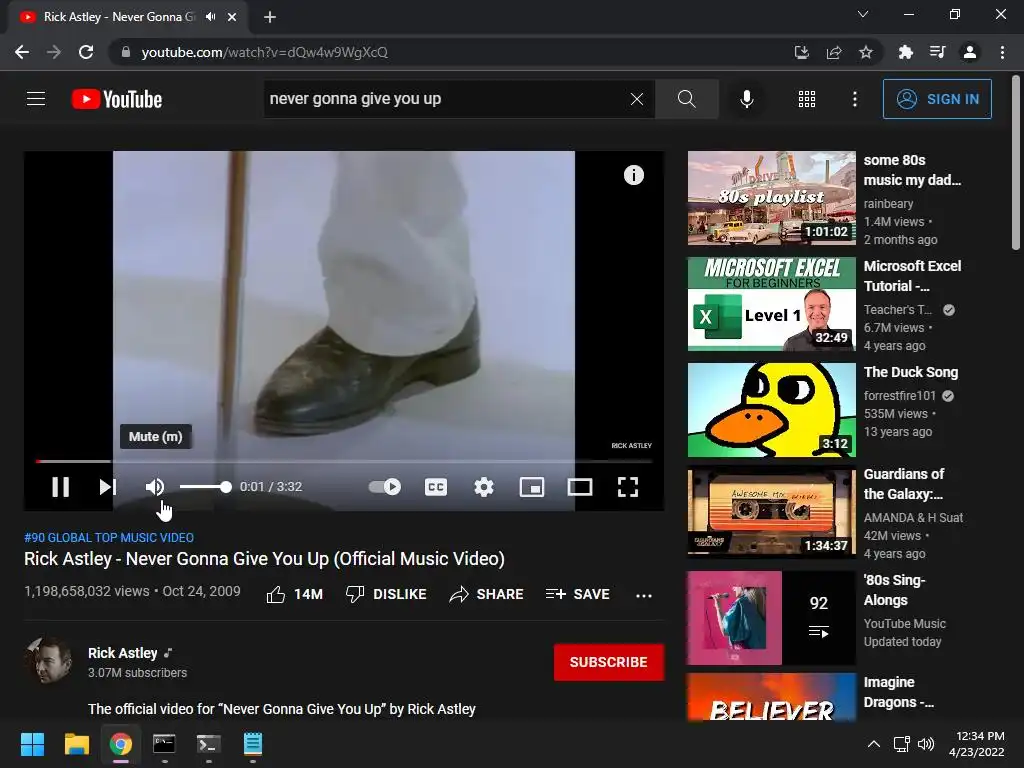Open the YouTube hamburger guide menu
Viewport: 1024px width, 768px height.
click(x=36, y=99)
